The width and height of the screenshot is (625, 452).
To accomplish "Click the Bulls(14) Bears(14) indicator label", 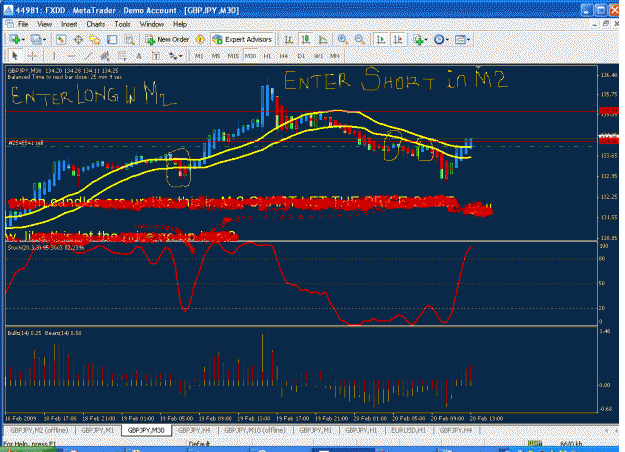I will tap(44, 333).
